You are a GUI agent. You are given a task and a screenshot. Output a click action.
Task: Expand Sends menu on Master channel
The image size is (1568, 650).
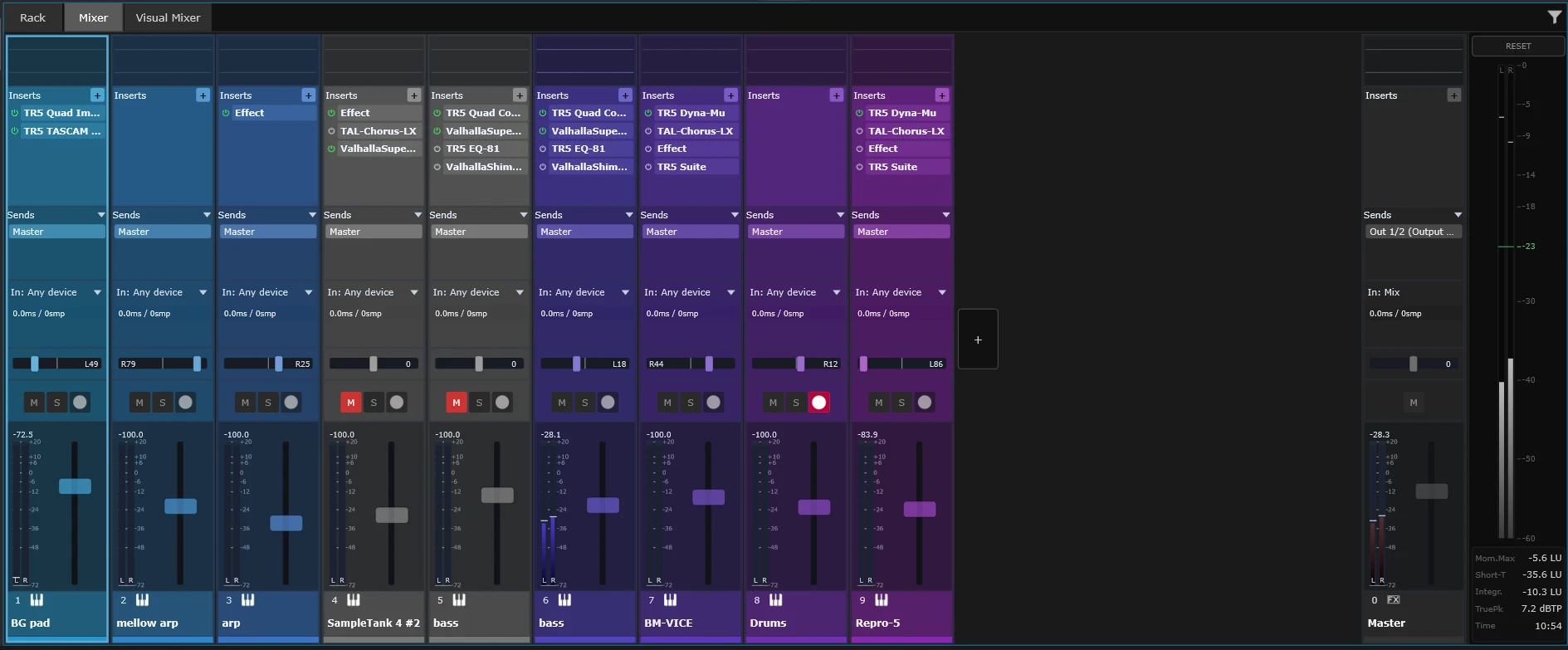click(x=1458, y=215)
